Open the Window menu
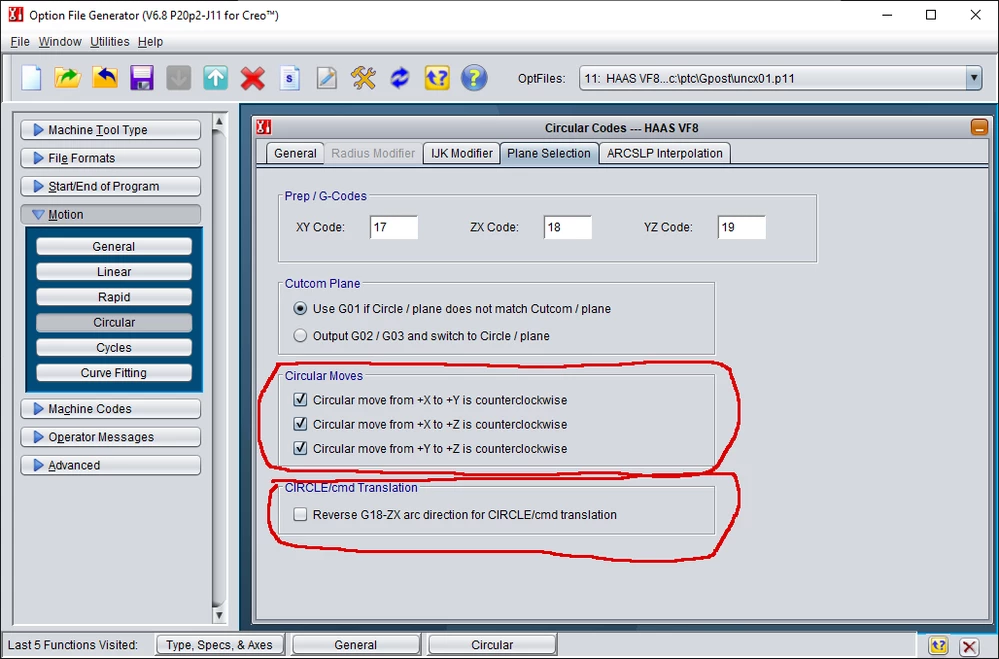 60,41
